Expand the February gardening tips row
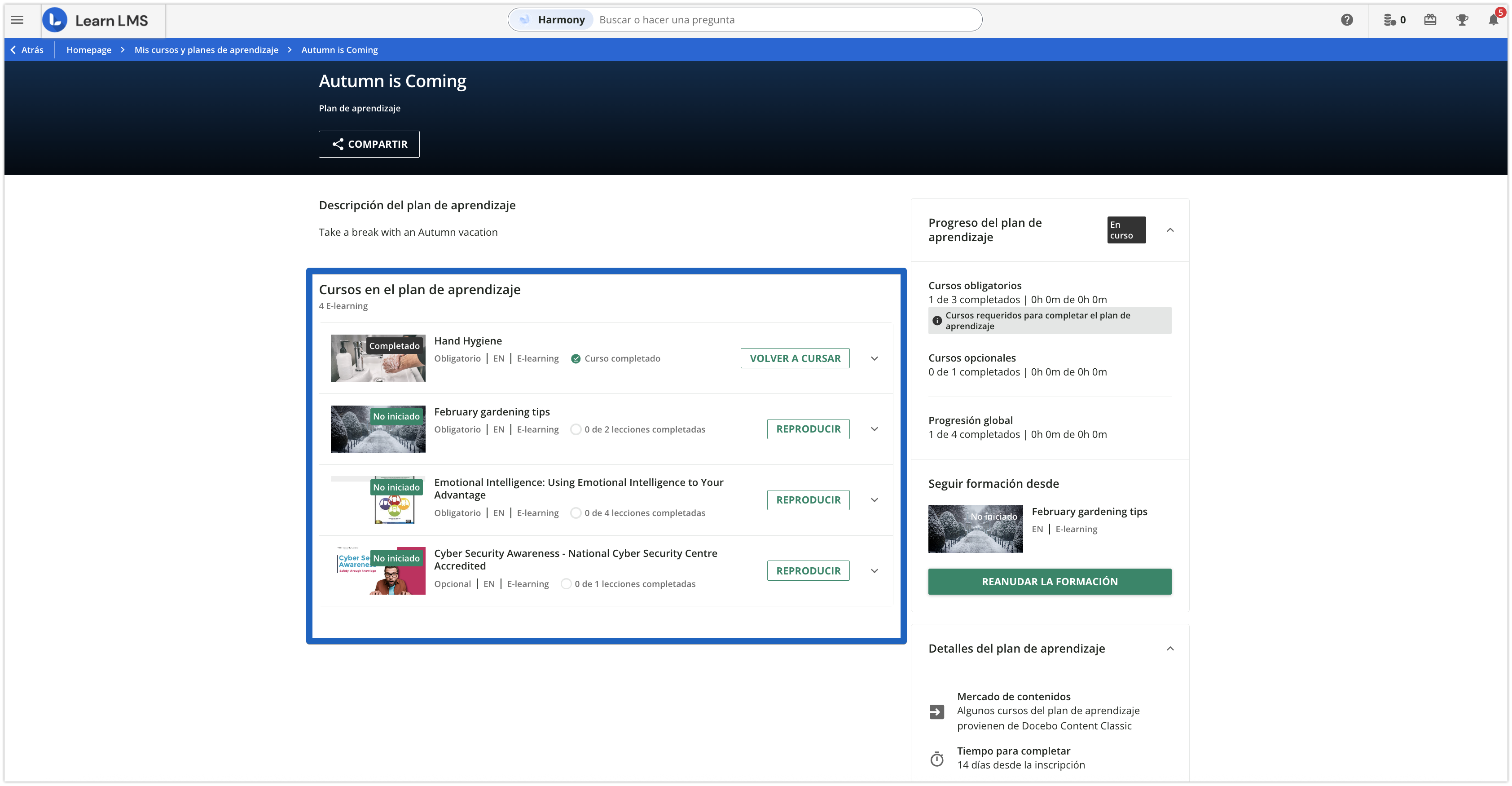This screenshot has width=1512, height=786. [874, 429]
